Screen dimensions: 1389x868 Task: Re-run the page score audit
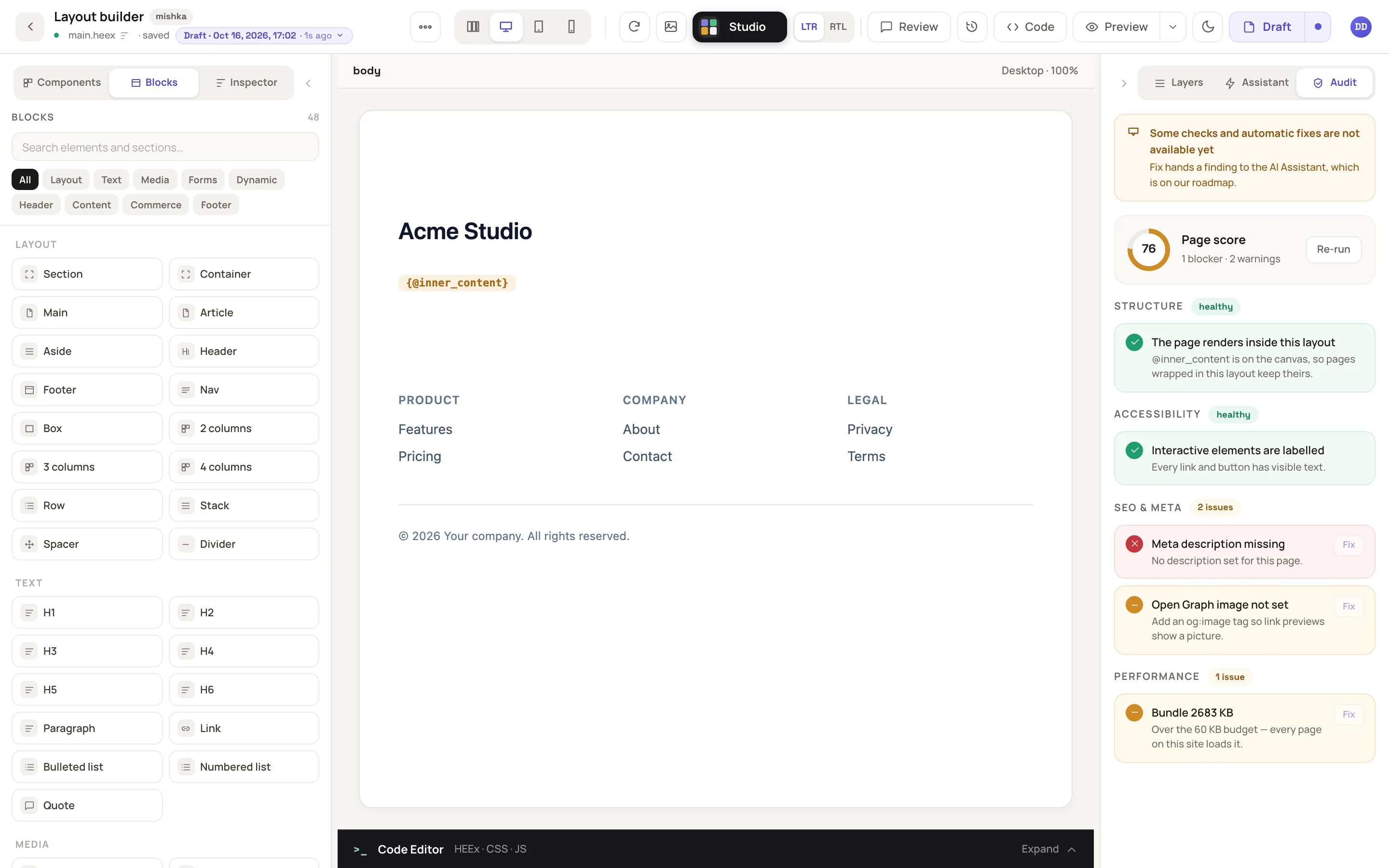tap(1334, 249)
